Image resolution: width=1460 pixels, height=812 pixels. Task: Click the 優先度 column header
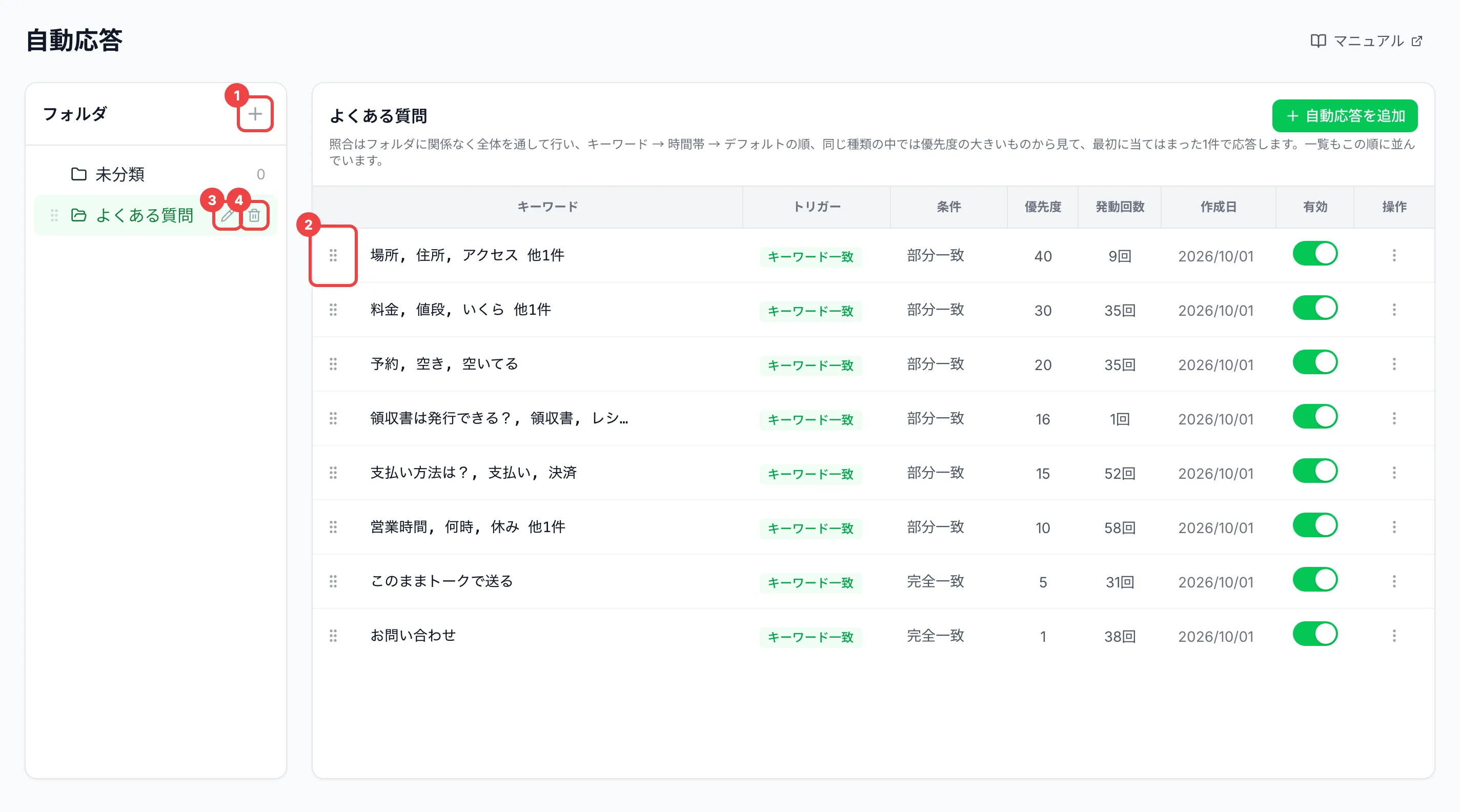click(x=1043, y=207)
